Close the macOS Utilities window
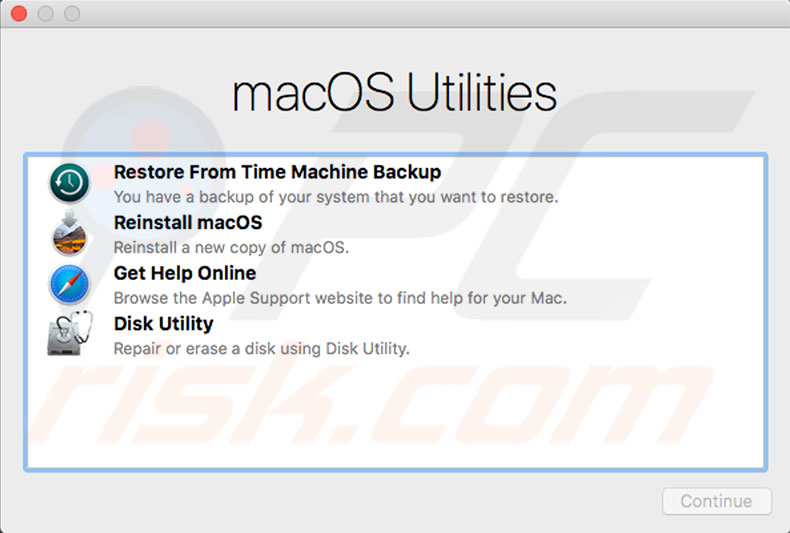Image resolution: width=790 pixels, height=533 pixels. coord(19,14)
